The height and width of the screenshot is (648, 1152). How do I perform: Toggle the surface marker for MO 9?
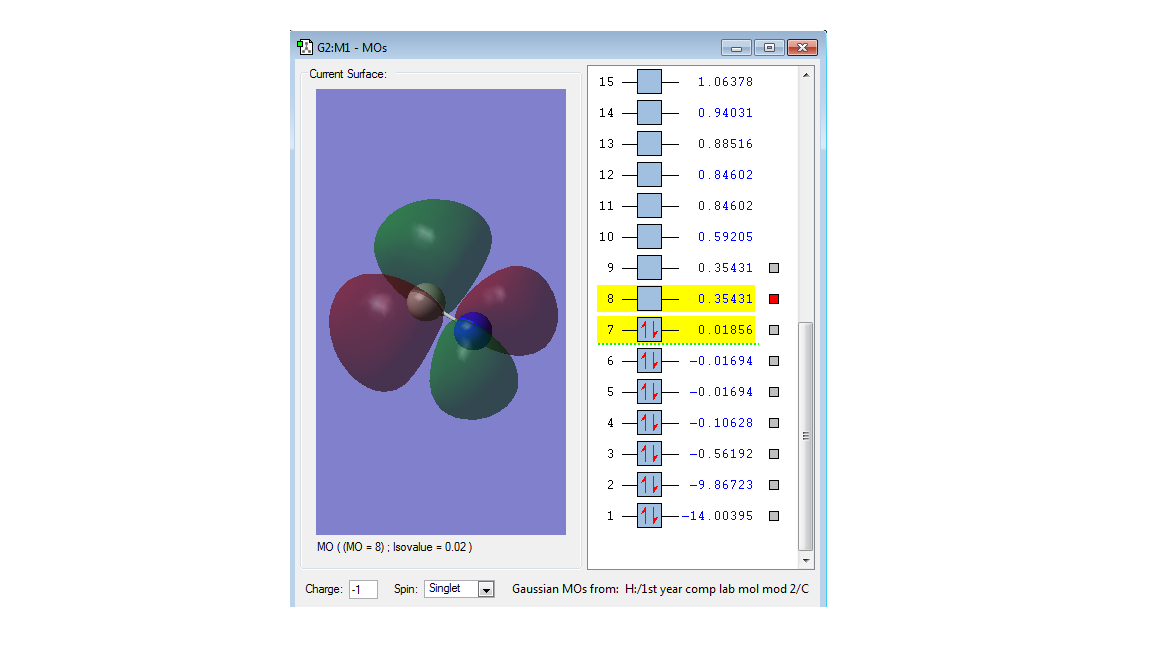774,268
